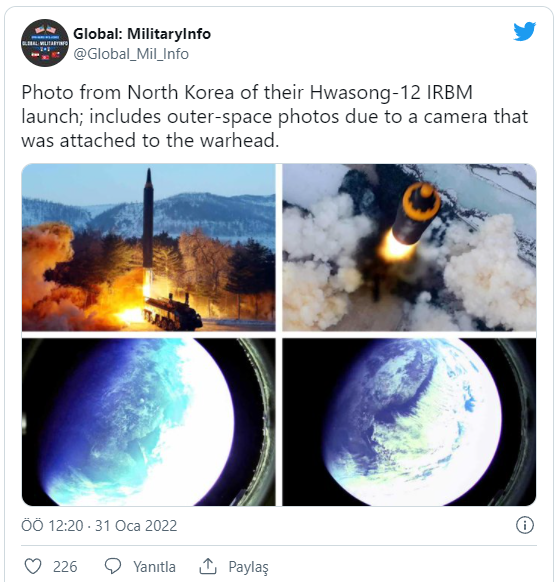Click the share arrow icon
Screen dimensions: 559x582
[x=208, y=566]
